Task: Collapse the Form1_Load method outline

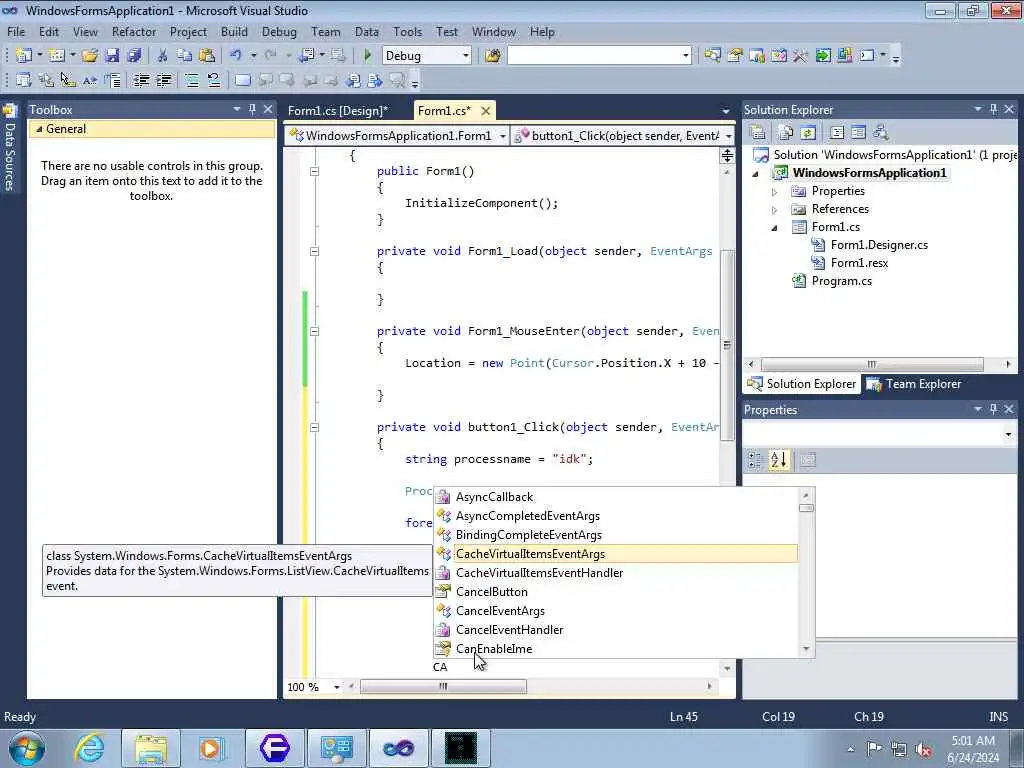Action: (x=314, y=251)
